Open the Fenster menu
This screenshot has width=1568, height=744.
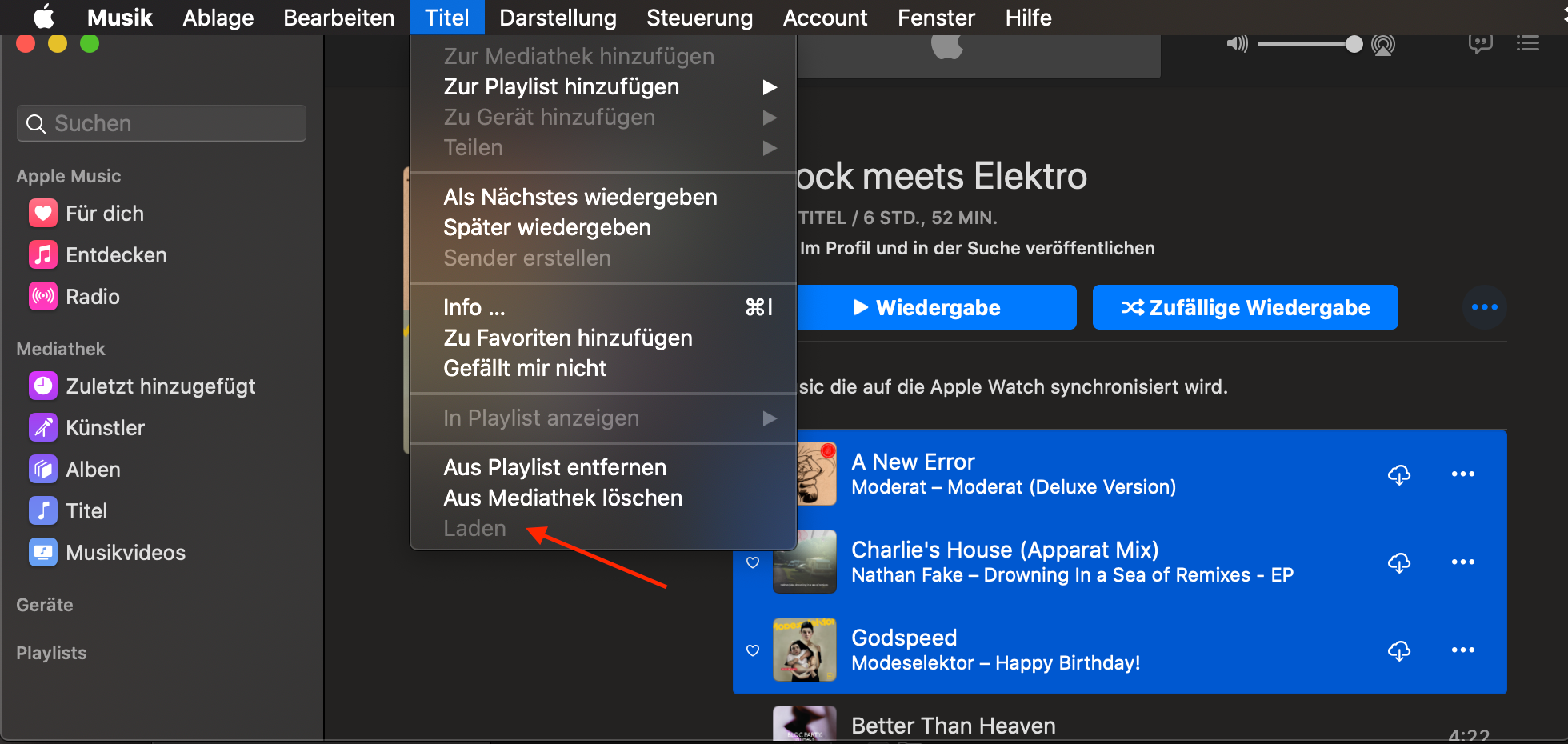coord(936,17)
